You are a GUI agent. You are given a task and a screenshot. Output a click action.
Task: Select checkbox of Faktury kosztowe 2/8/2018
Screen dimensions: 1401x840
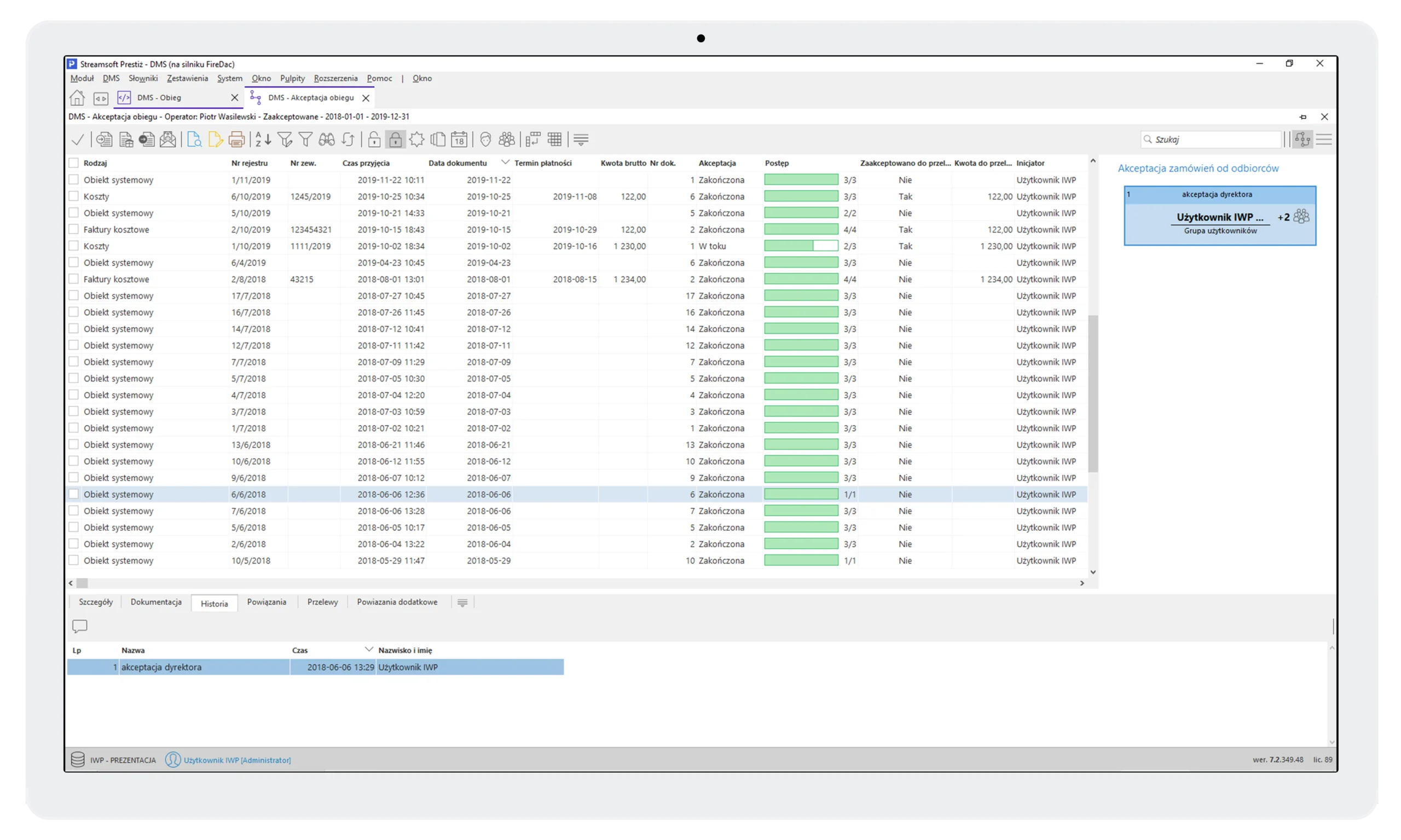[73, 279]
